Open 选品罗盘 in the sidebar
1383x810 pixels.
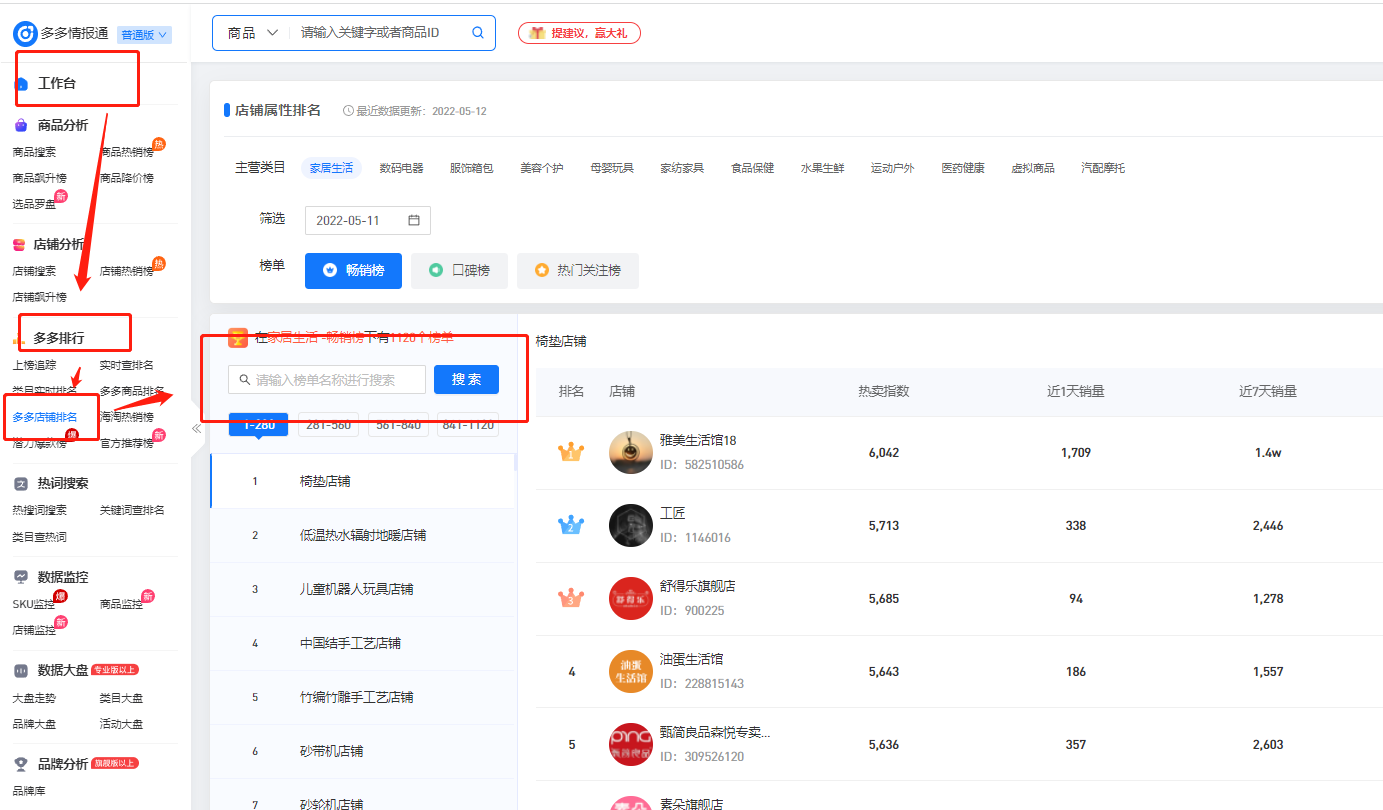pos(34,204)
